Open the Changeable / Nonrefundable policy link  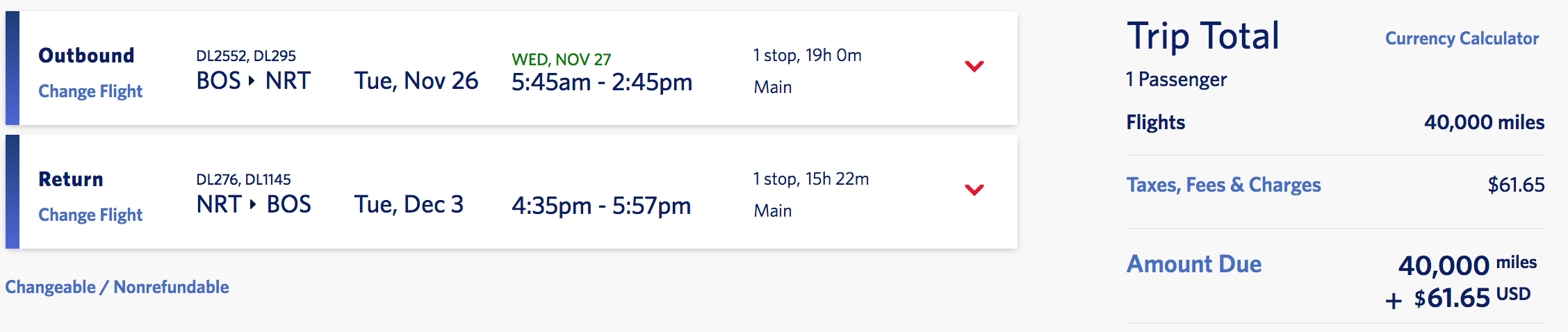pos(117,287)
